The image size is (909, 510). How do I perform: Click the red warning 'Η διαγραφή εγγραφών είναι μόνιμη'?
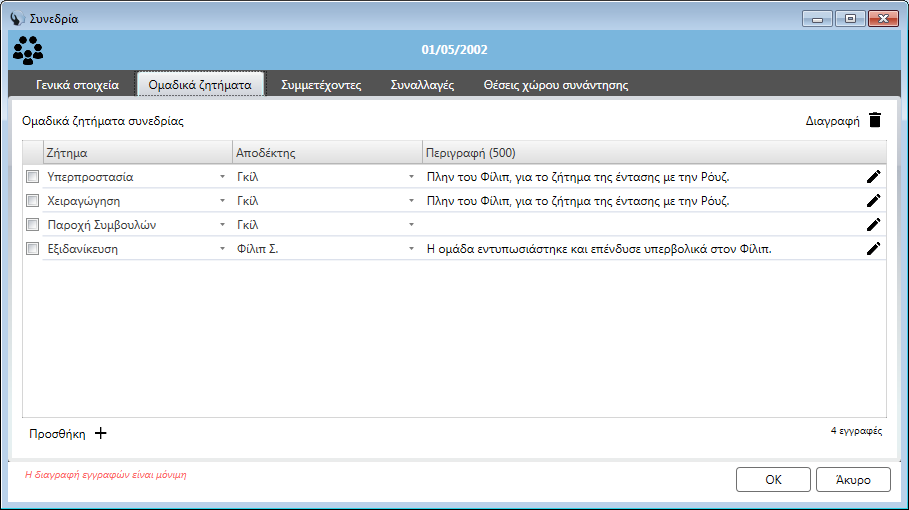106,475
